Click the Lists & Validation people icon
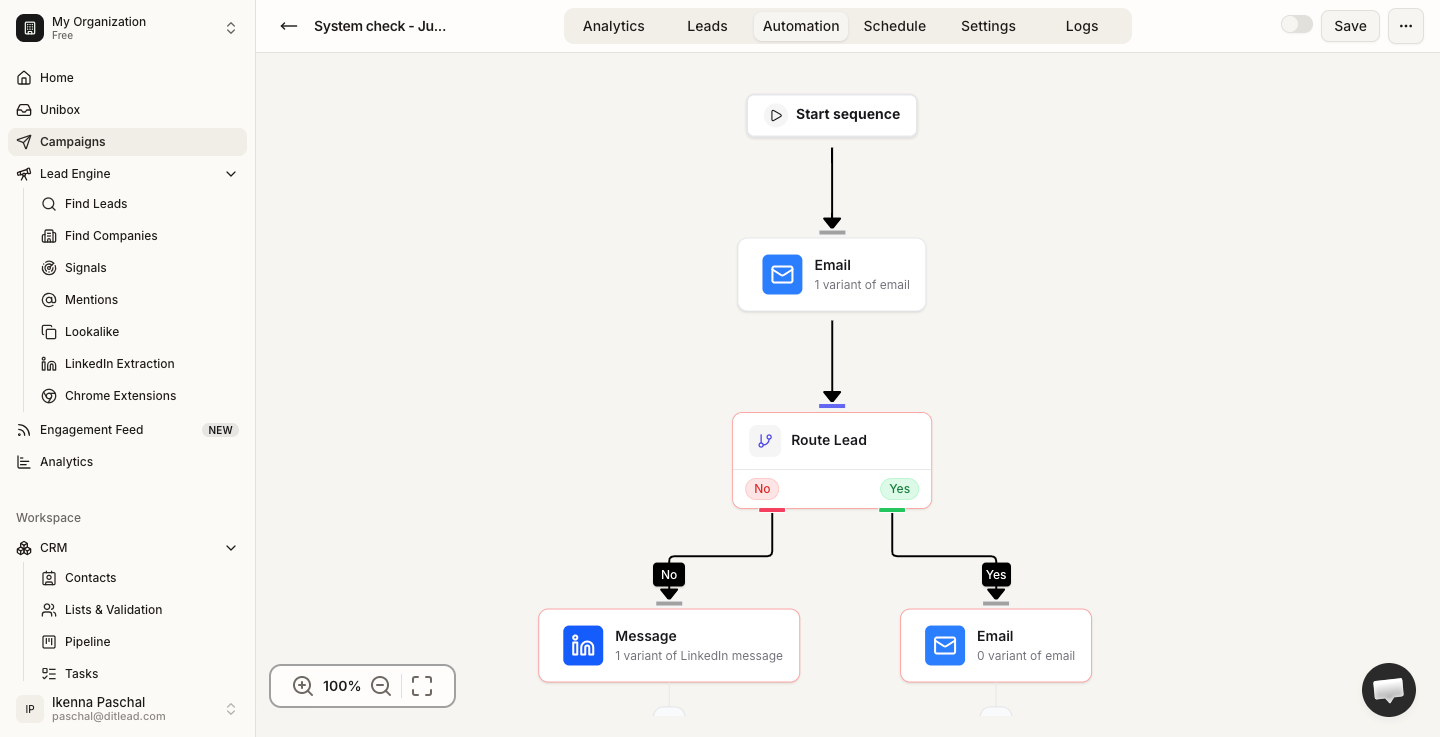This screenshot has height=737, width=1440. click(x=48, y=610)
